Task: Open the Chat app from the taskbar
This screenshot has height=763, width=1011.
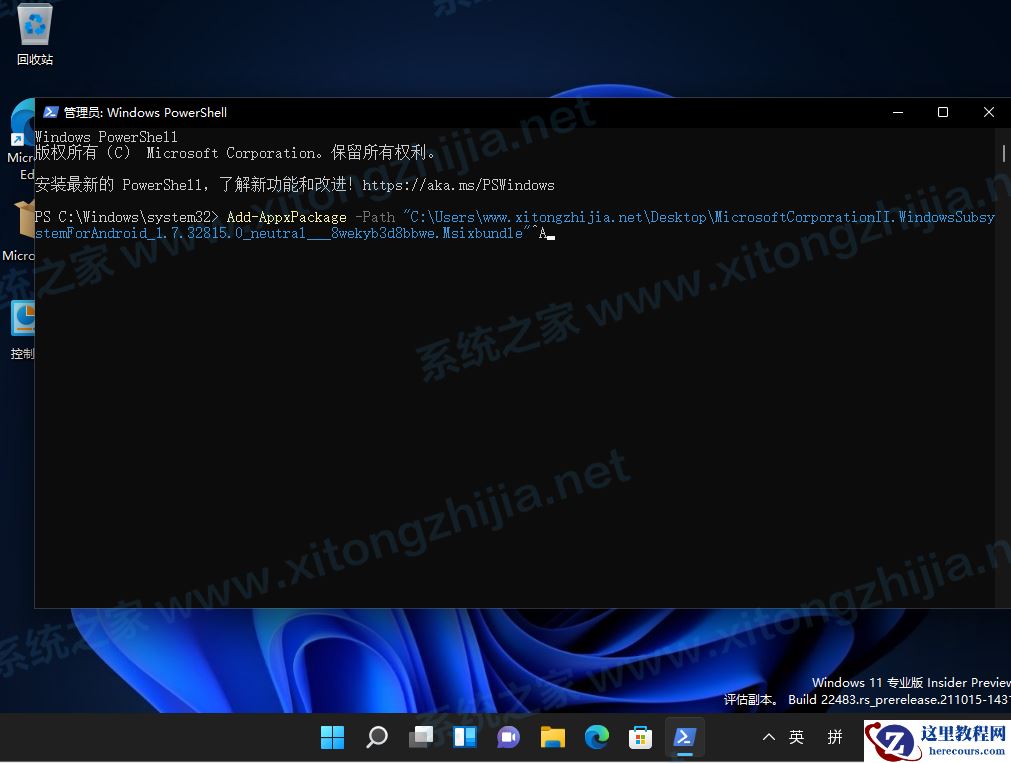Action: point(508,737)
